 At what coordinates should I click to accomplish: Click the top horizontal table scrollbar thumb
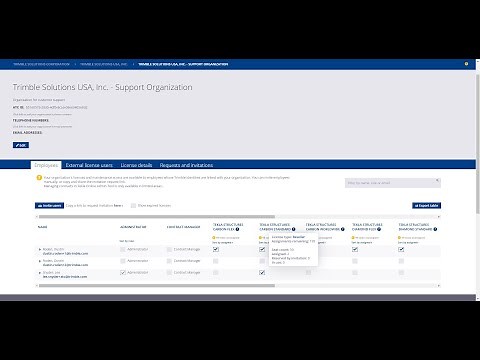click(157, 217)
